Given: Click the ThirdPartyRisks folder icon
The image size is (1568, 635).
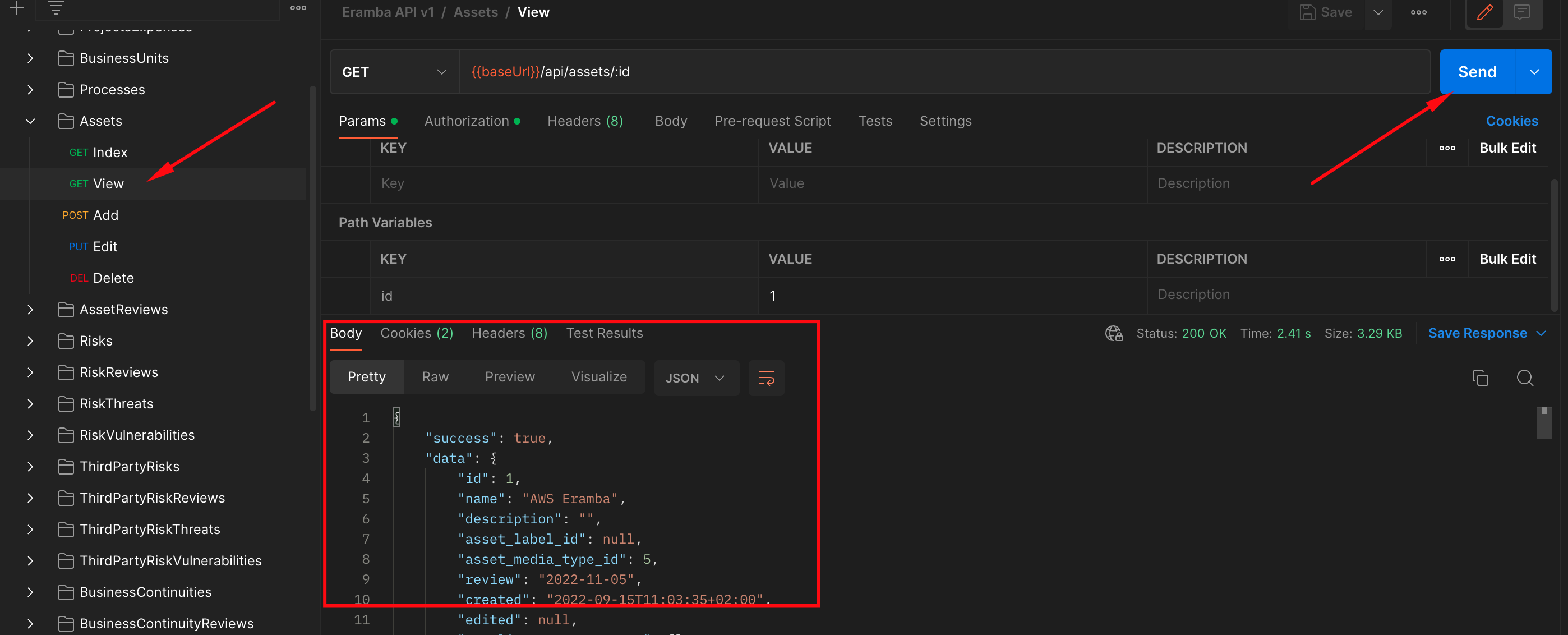Looking at the screenshot, I should point(66,466).
